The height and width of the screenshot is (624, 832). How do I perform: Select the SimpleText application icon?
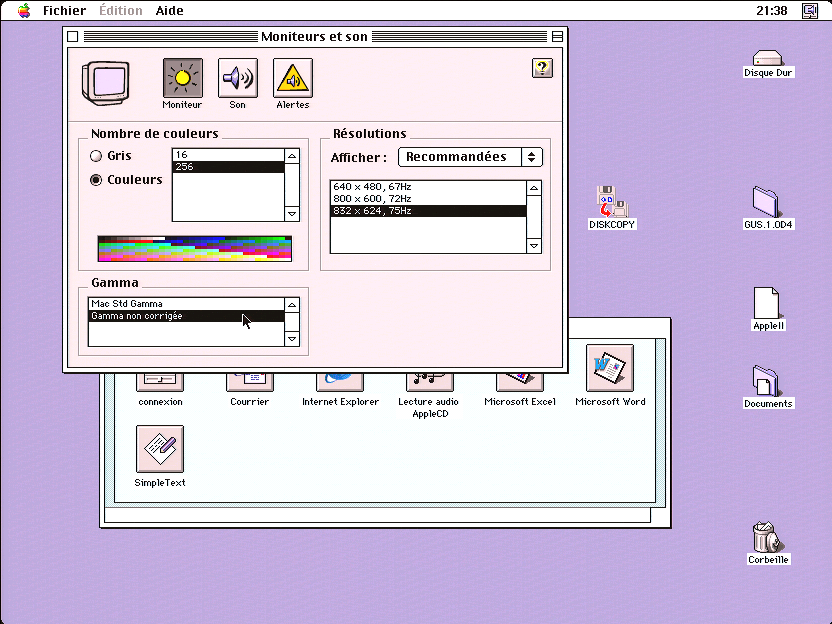[x=160, y=449]
